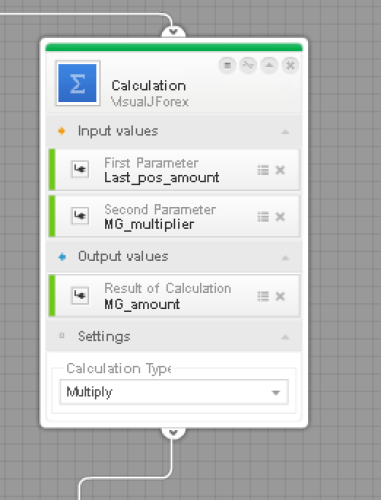Remove the MG_multiplier second parameter
The height and width of the screenshot is (500, 381).
[x=280, y=217]
